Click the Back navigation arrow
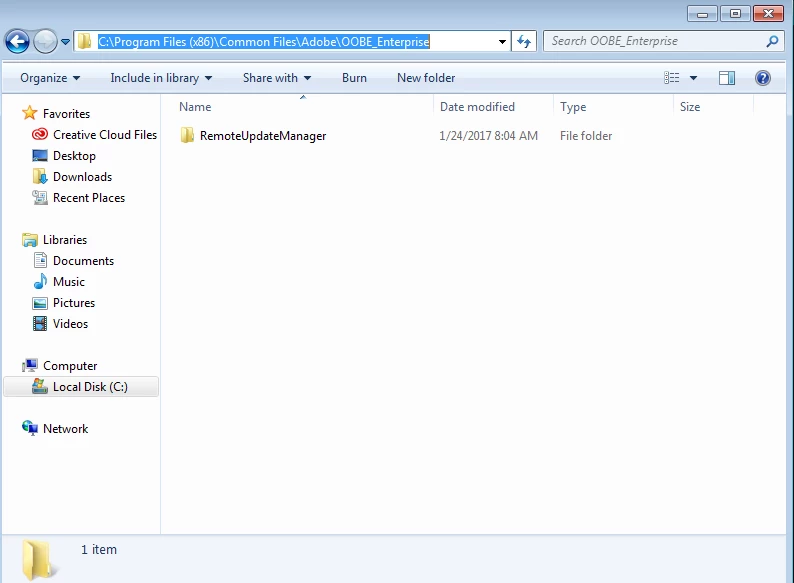The image size is (794, 583). pos(17,42)
